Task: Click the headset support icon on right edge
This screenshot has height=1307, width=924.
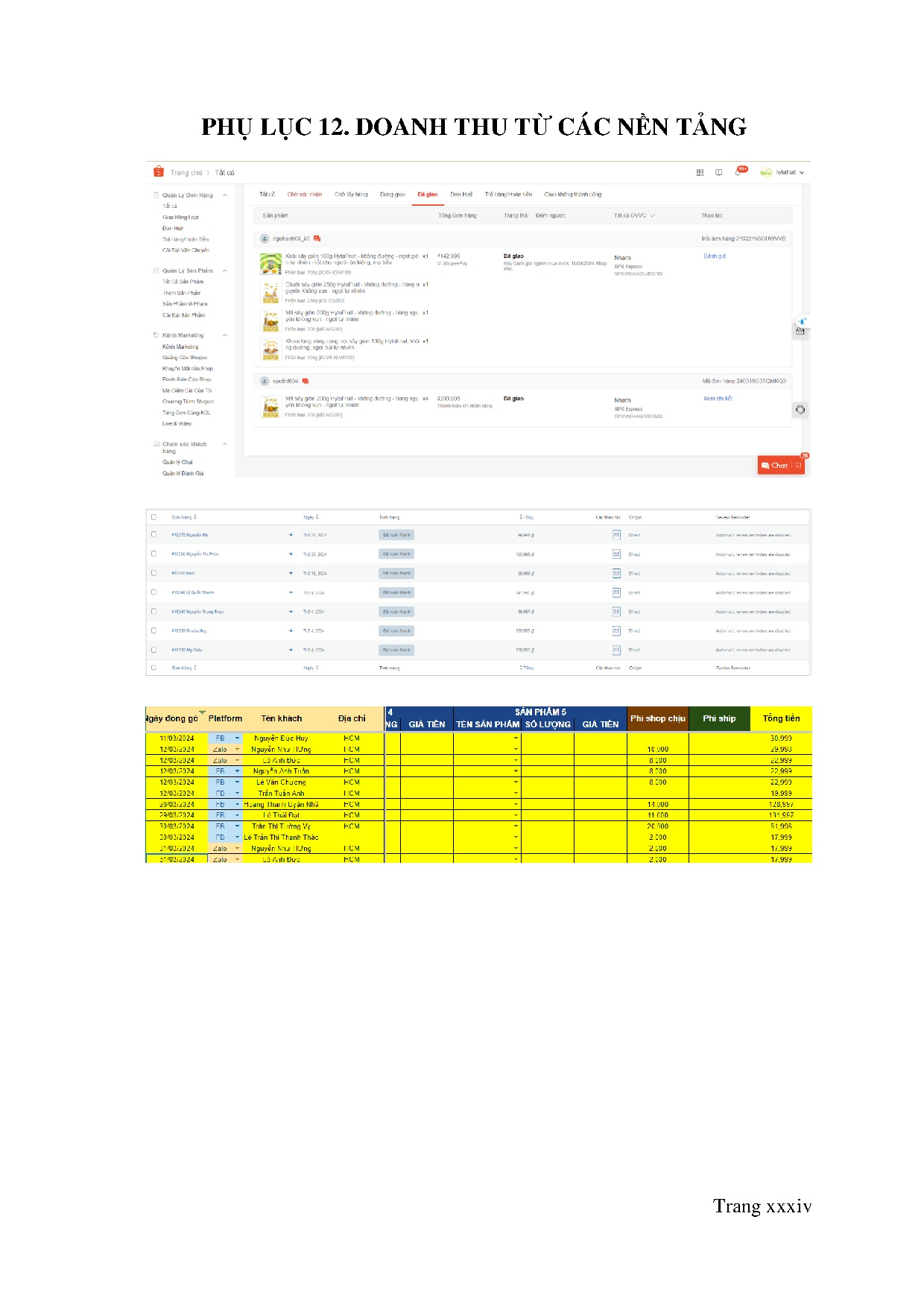Action: (800, 410)
